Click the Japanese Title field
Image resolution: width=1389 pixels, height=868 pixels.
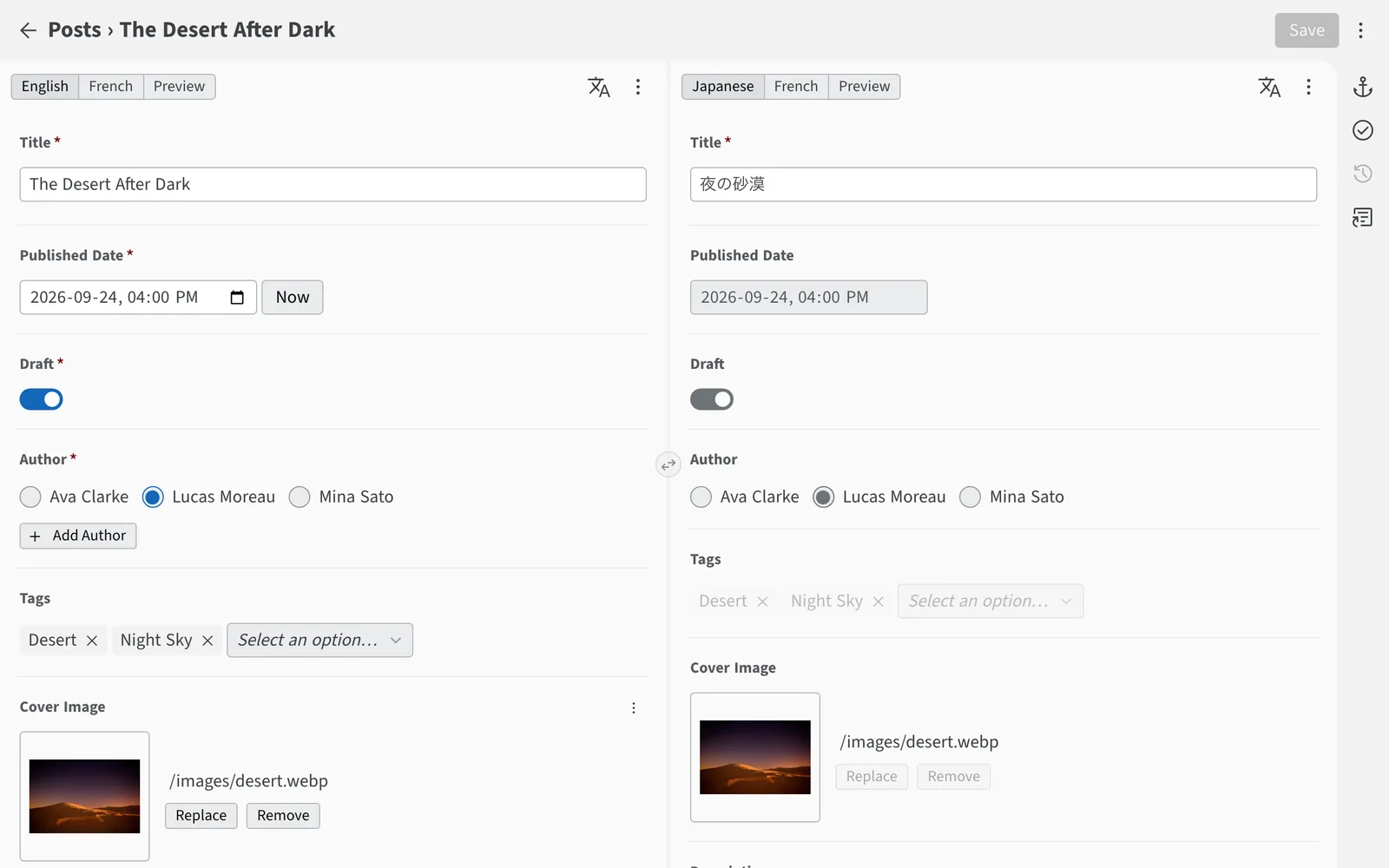[x=1004, y=185]
